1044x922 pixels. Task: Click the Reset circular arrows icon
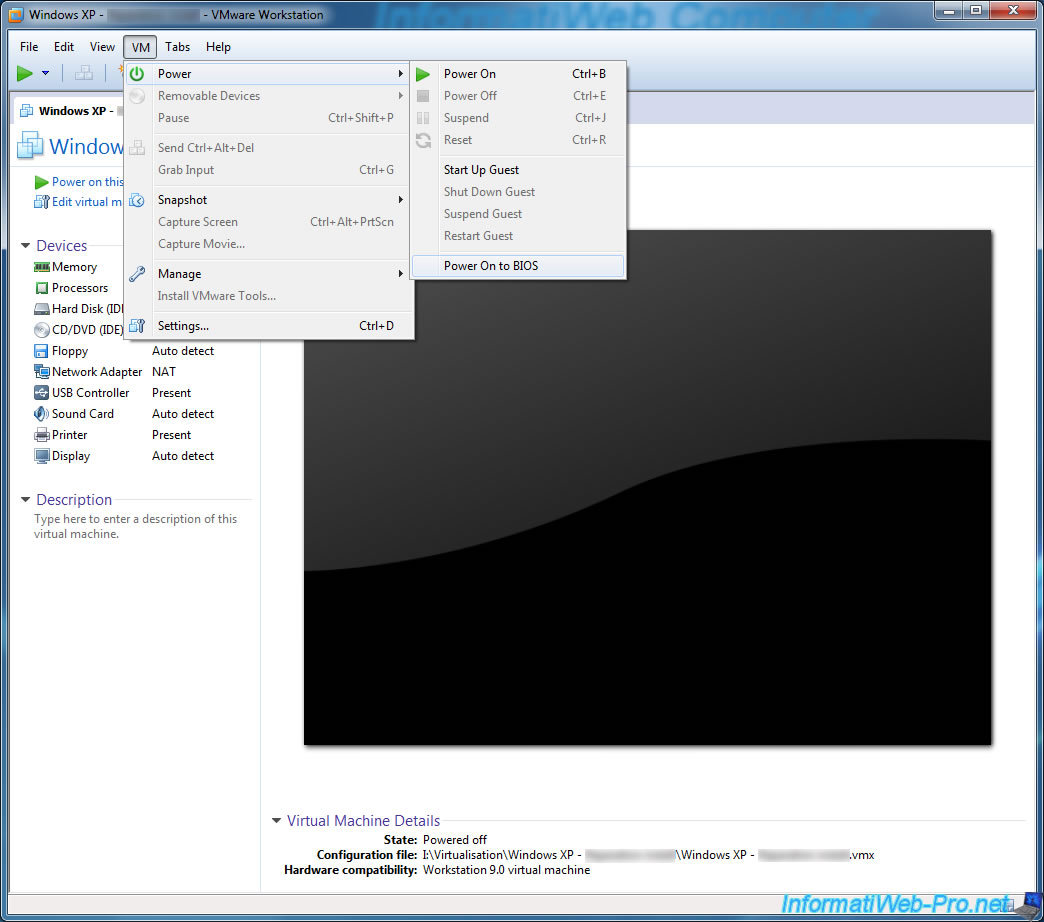pos(423,140)
